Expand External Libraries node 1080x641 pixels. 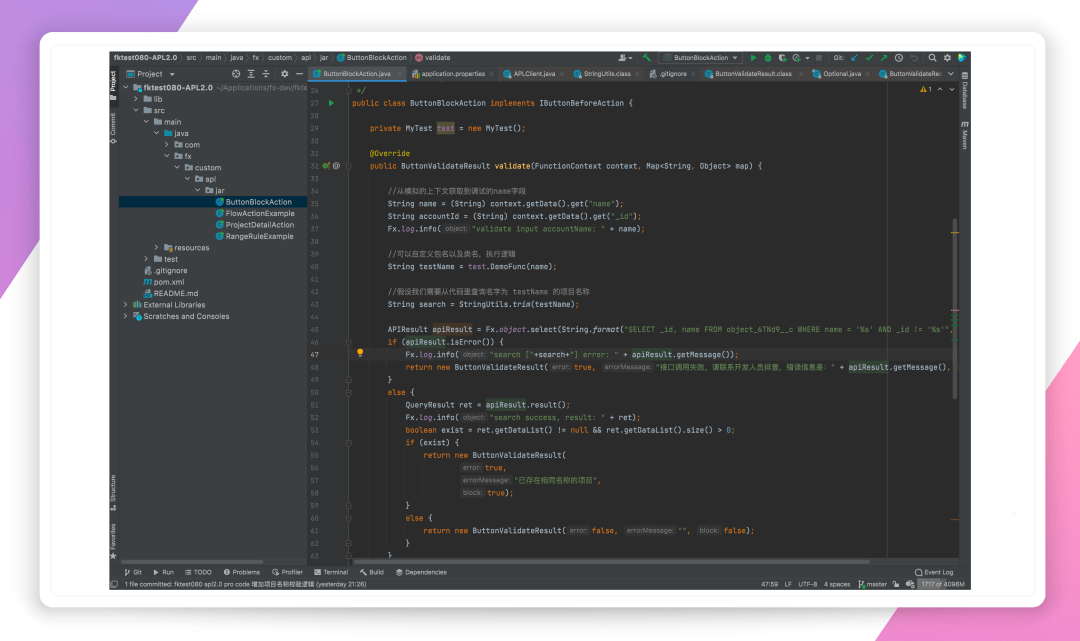click(125, 305)
